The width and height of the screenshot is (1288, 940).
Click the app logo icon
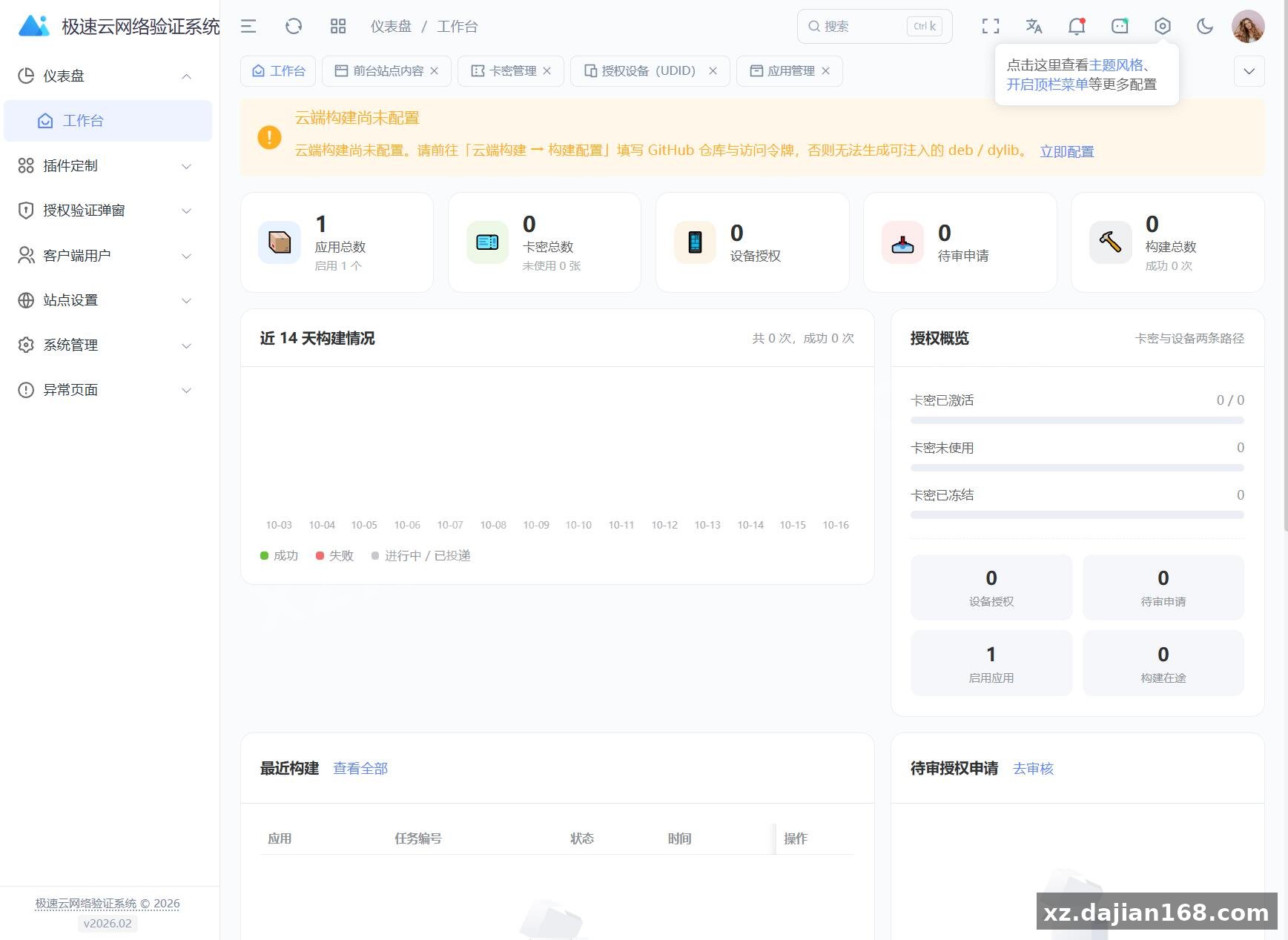[33, 26]
